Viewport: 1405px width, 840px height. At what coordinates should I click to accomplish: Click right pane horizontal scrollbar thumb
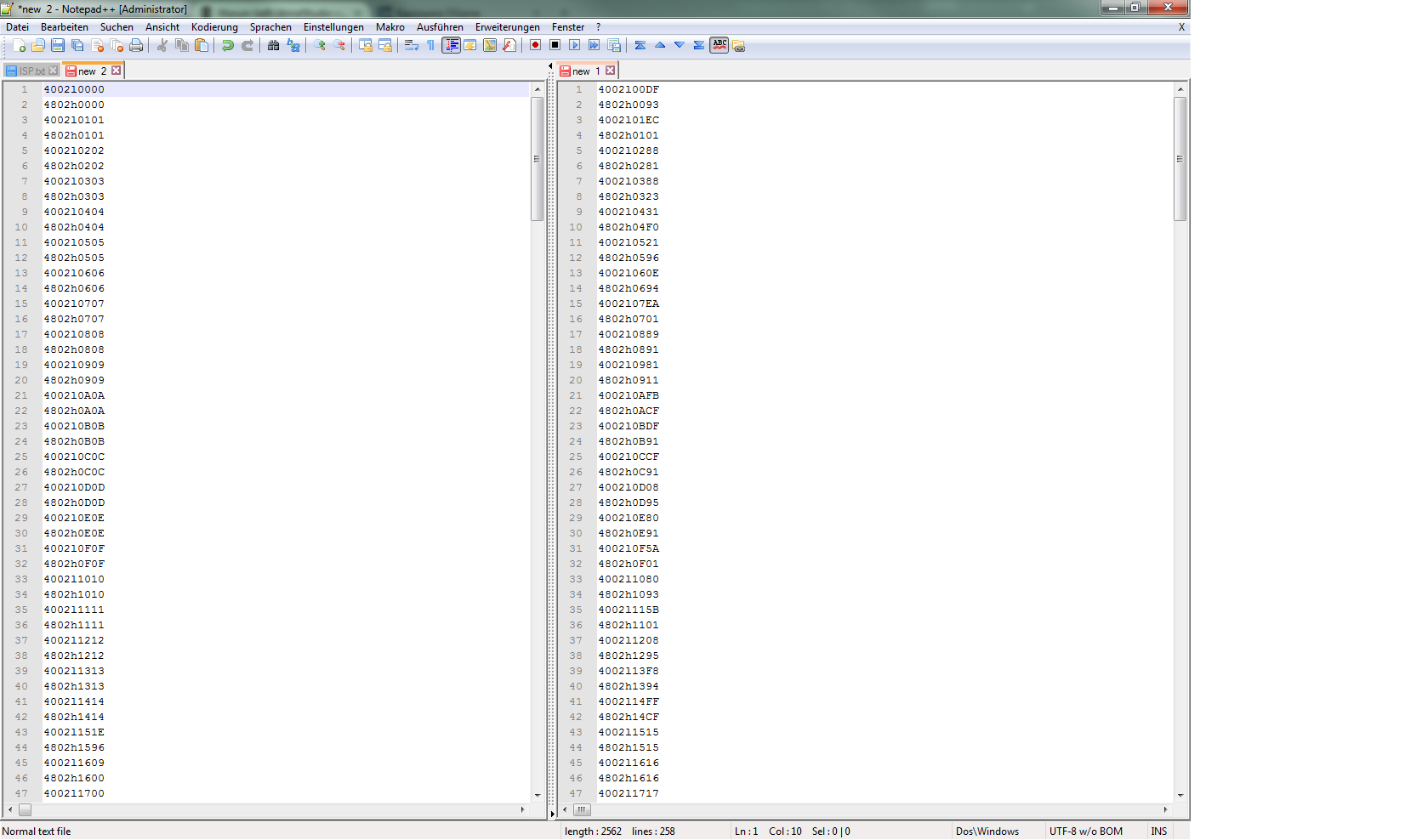[582, 809]
